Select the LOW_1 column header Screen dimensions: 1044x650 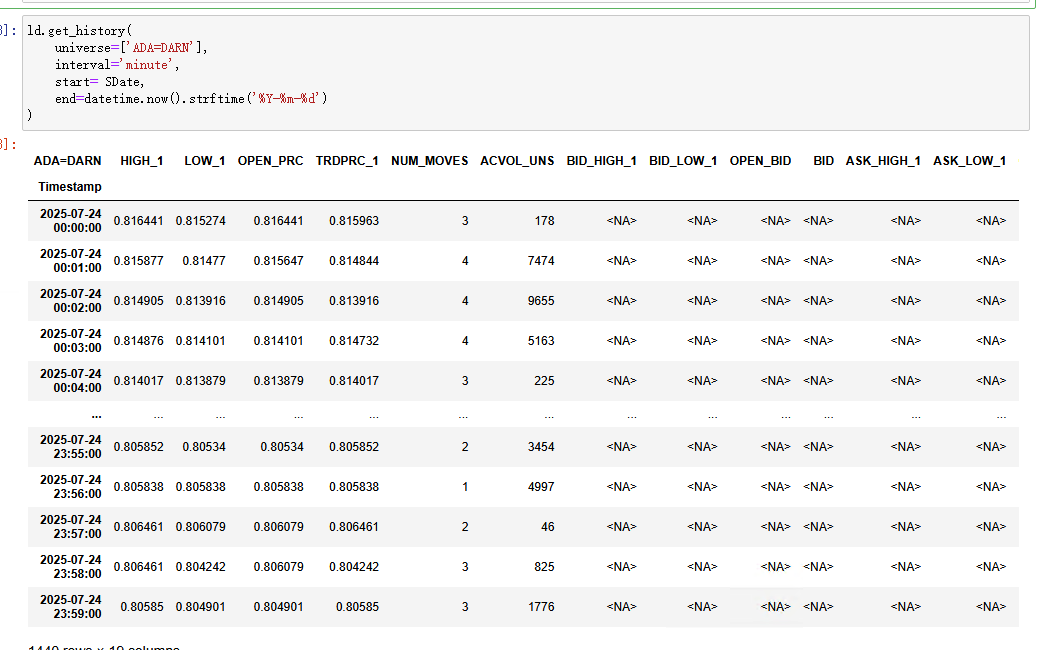pyautogui.click(x=205, y=161)
